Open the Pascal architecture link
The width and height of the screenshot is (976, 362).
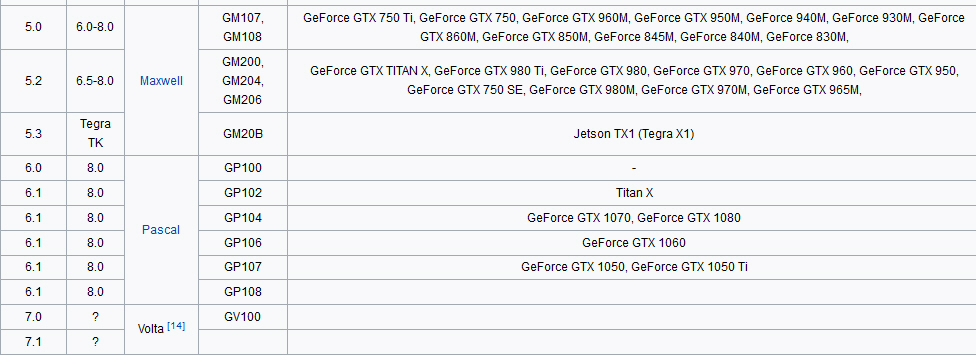(x=161, y=230)
